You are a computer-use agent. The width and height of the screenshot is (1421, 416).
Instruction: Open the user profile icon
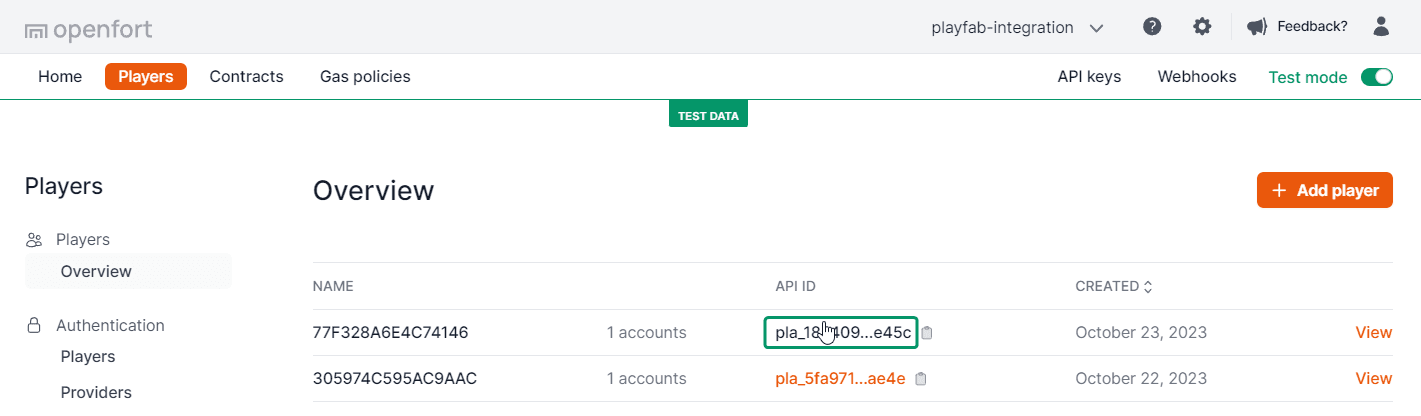click(1381, 27)
